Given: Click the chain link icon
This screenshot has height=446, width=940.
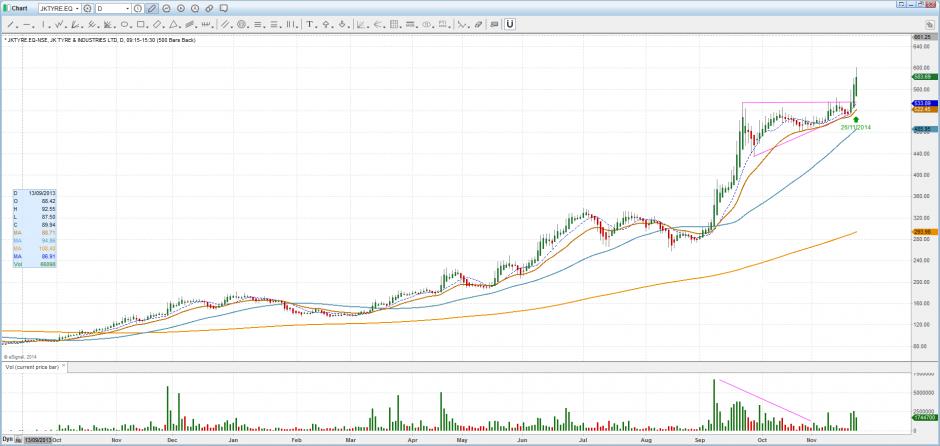Looking at the screenshot, I should pos(209,8).
